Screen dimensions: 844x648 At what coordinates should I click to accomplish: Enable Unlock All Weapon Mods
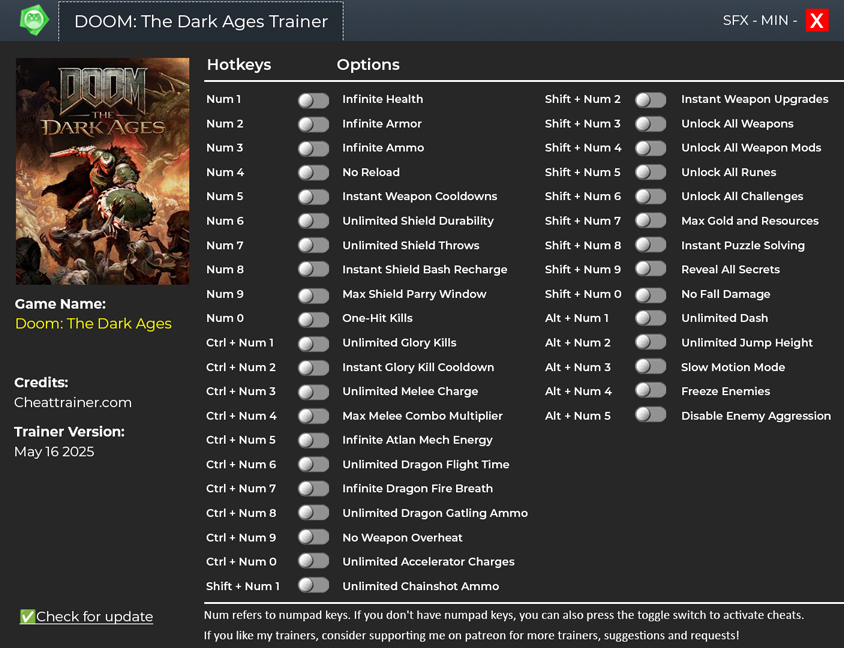(x=651, y=149)
